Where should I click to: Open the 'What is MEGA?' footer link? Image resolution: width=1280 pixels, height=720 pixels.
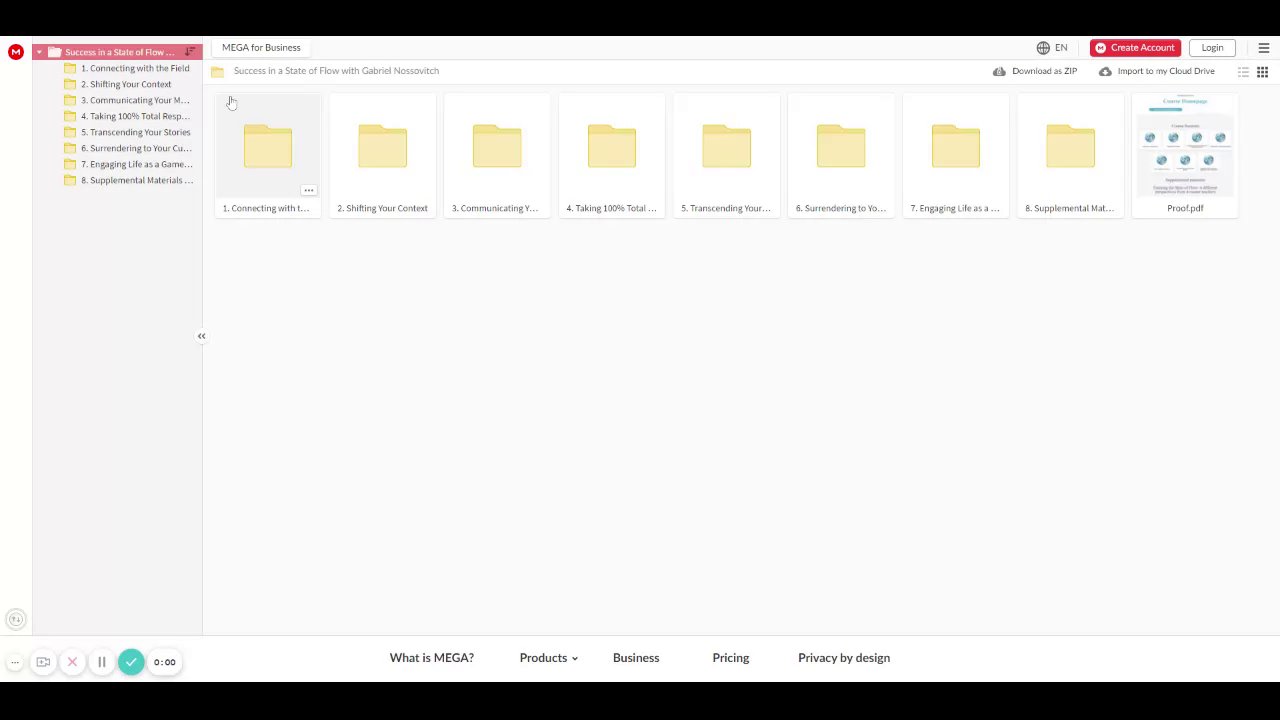pyautogui.click(x=432, y=658)
